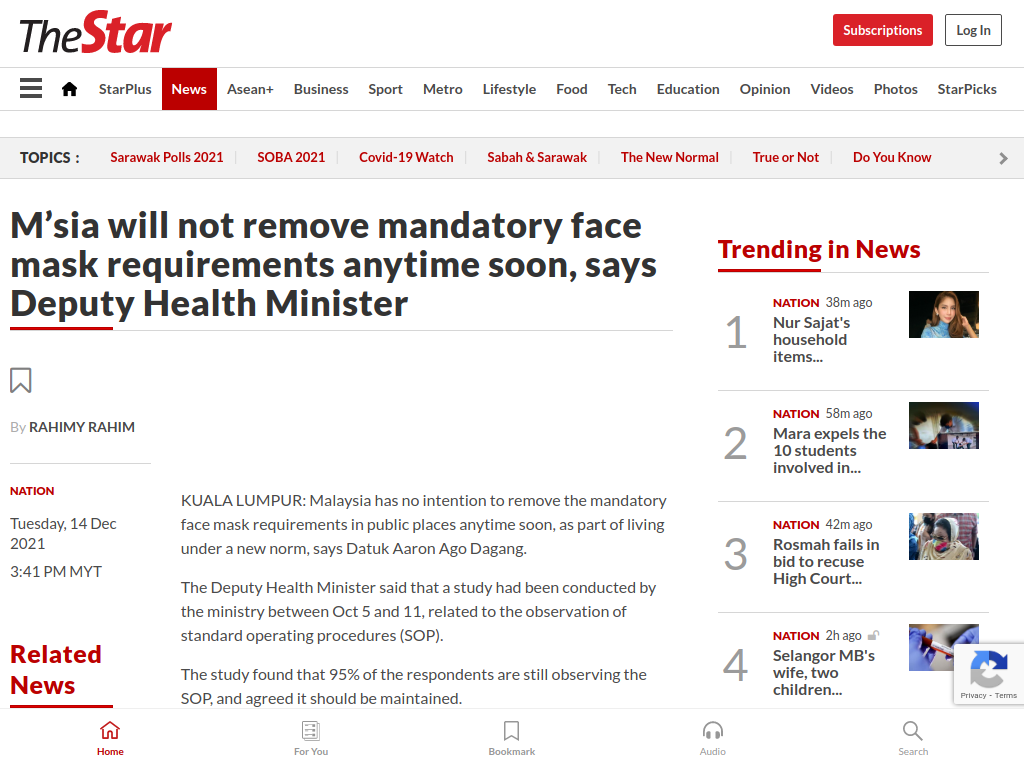
Task: Open the Covid-19 Watch topic
Action: point(406,157)
